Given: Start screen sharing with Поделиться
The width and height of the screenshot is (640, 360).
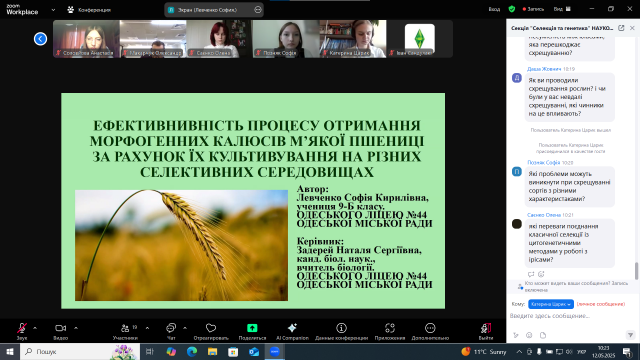Looking at the screenshot, I should pos(252,331).
